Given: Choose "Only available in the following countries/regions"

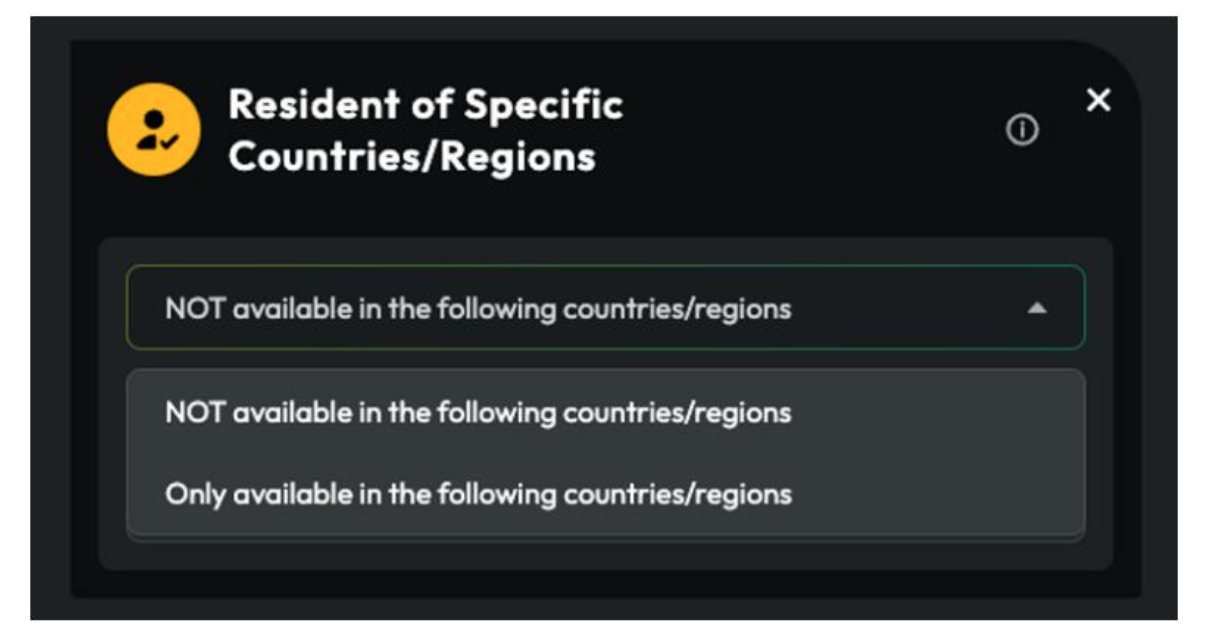Looking at the screenshot, I should pyautogui.click(x=478, y=494).
